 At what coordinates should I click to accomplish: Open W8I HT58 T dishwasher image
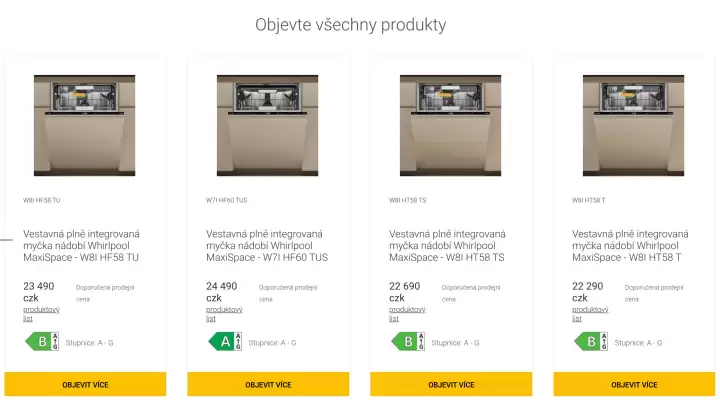(x=633, y=125)
